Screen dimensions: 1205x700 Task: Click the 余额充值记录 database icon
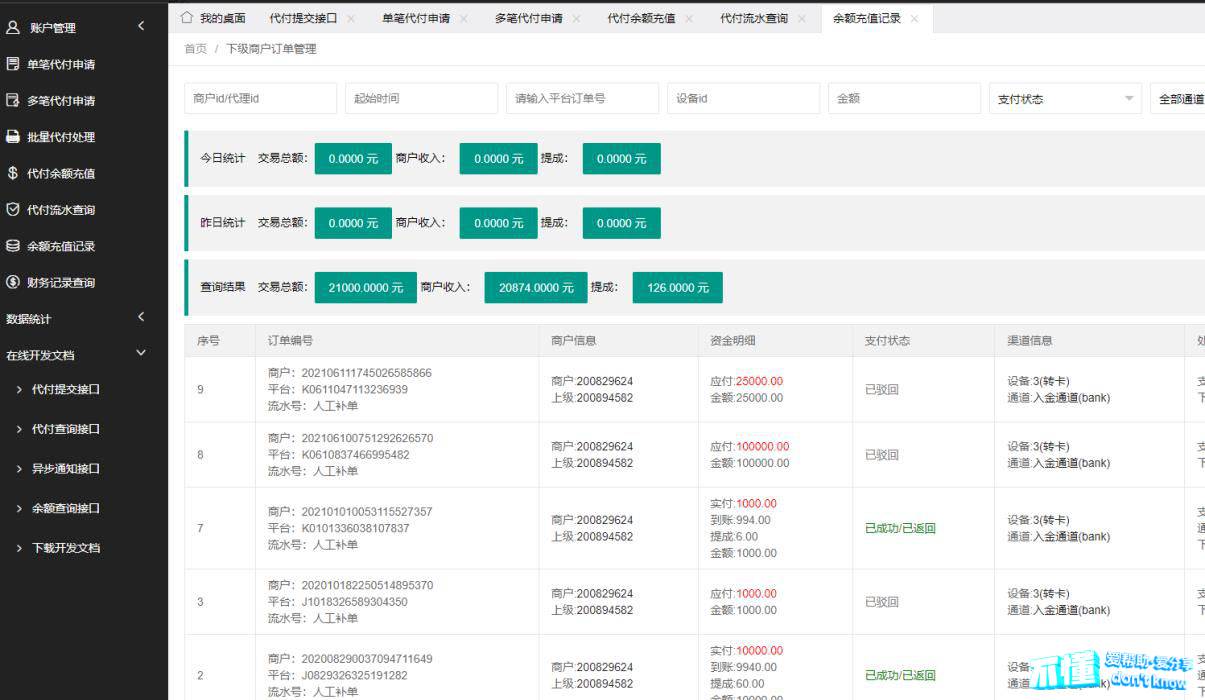(13, 246)
